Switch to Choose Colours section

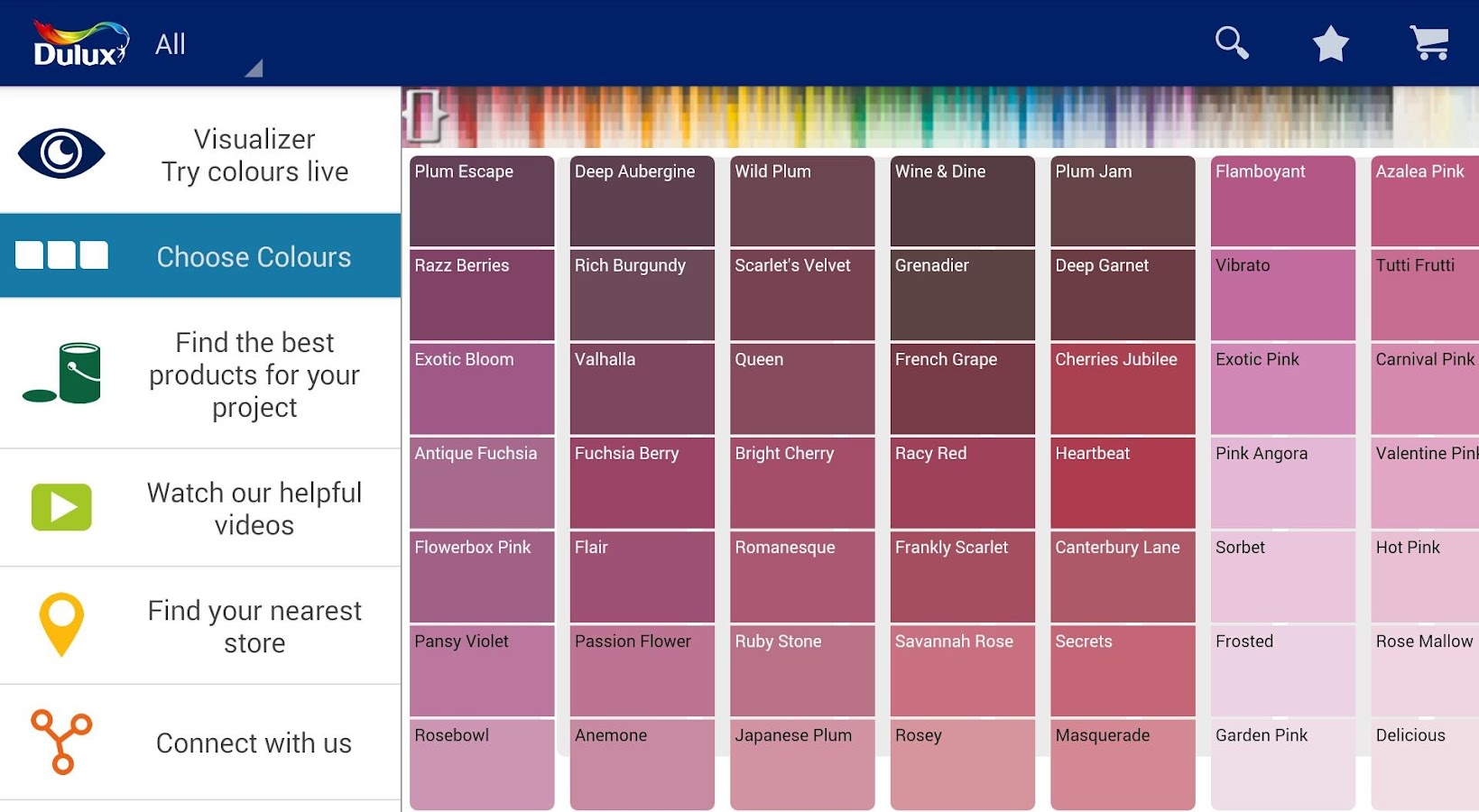[253, 256]
